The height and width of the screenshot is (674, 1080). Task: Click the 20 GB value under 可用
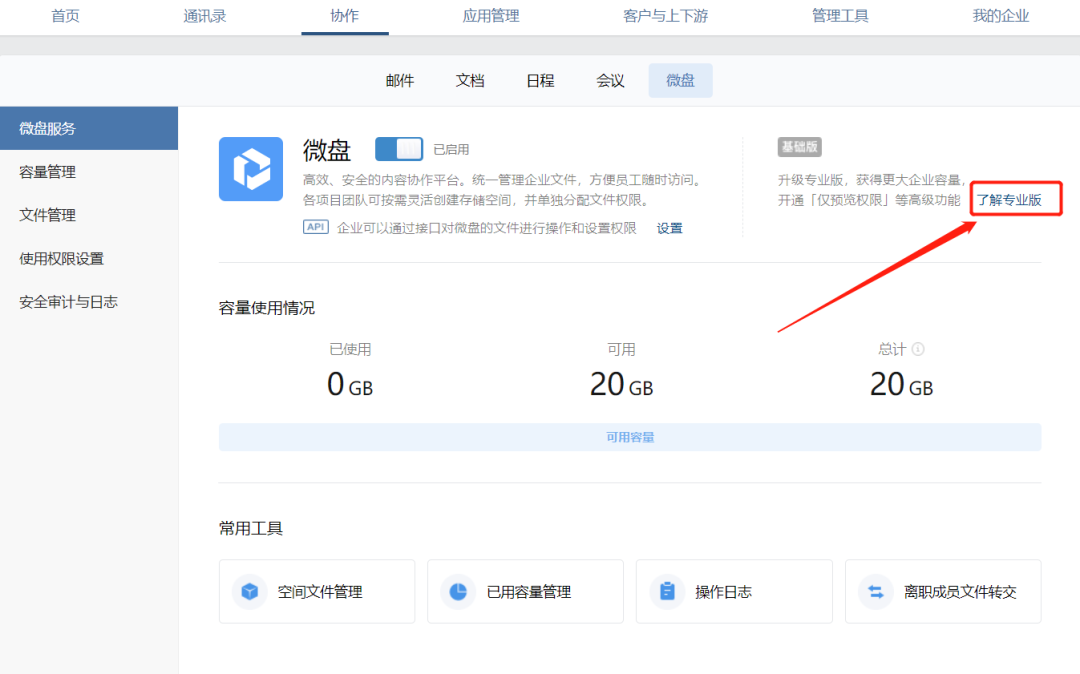click(621, 384)
